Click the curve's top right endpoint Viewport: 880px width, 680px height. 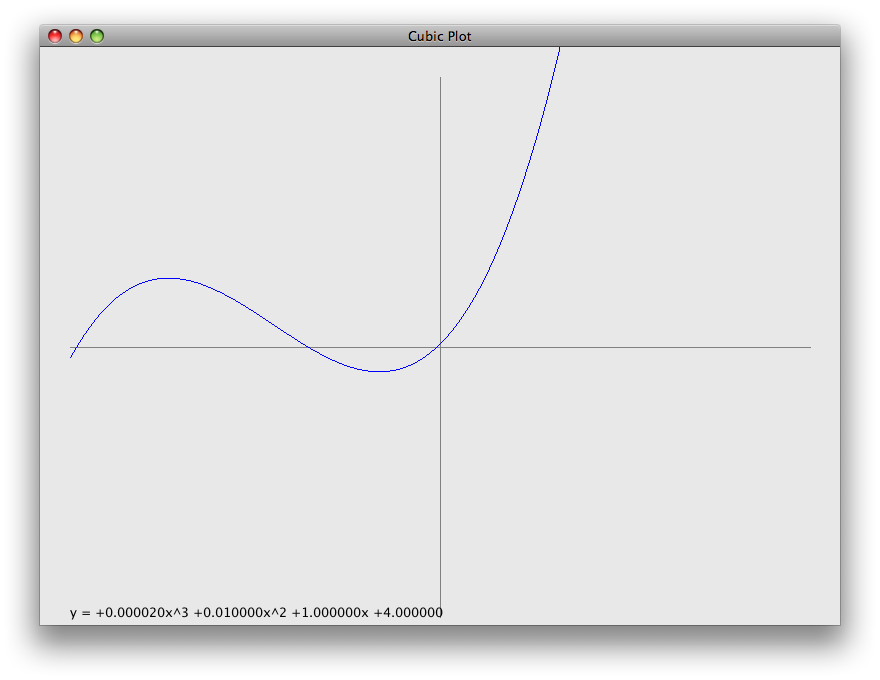coord(559,46)
